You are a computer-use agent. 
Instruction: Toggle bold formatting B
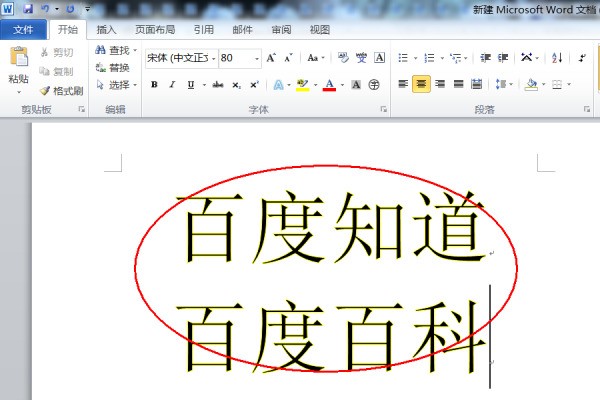pos(154,85)
